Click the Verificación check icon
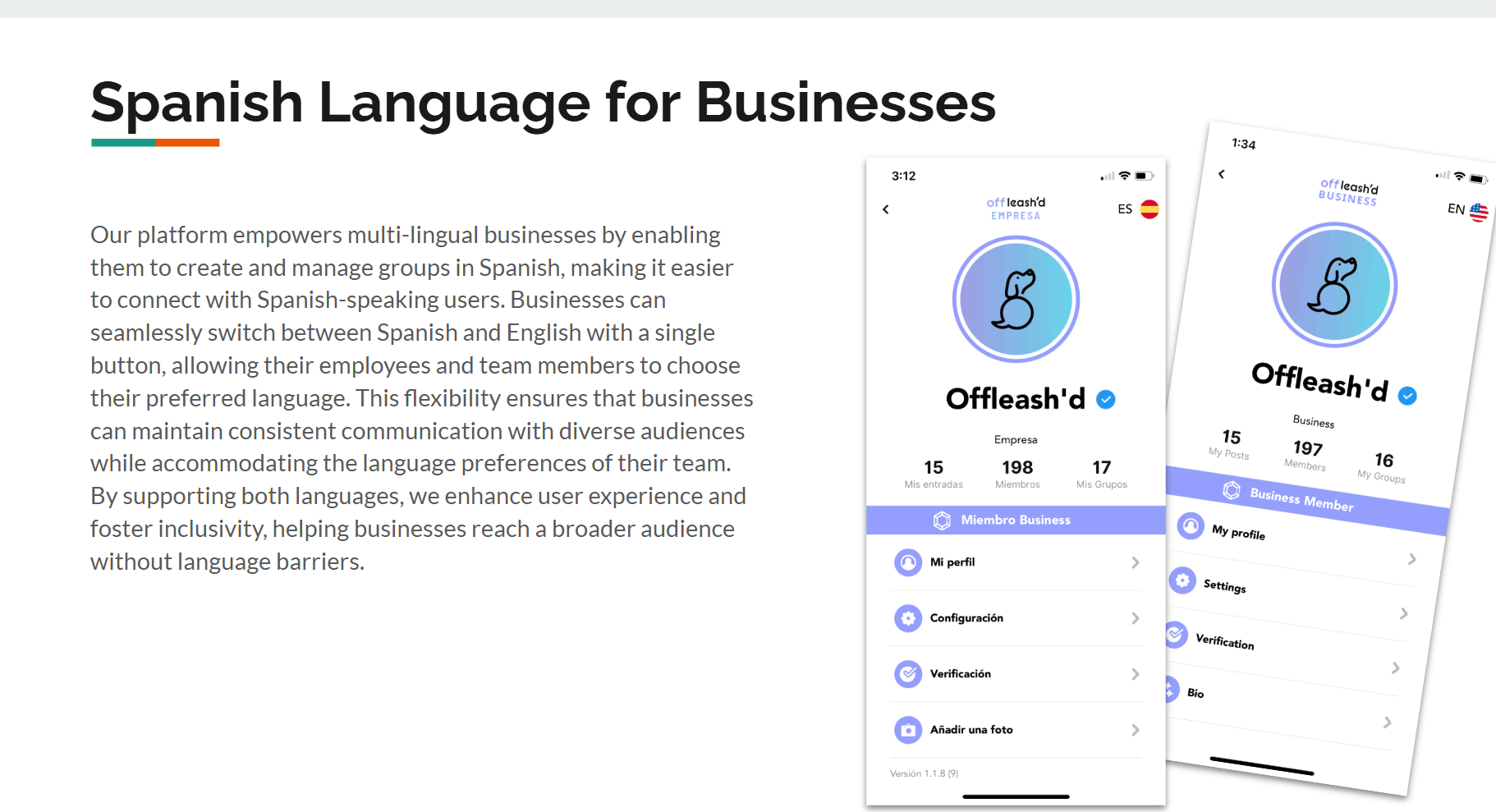 tap(908, 674)
